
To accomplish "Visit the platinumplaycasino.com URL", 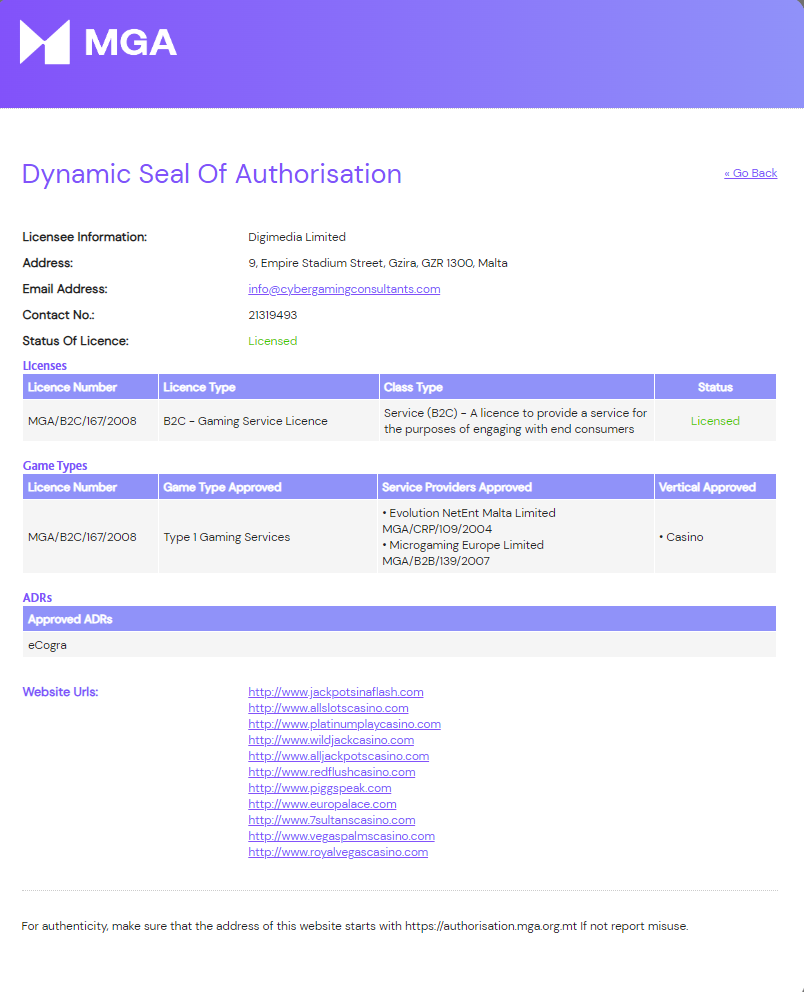I will click(344, 724).
